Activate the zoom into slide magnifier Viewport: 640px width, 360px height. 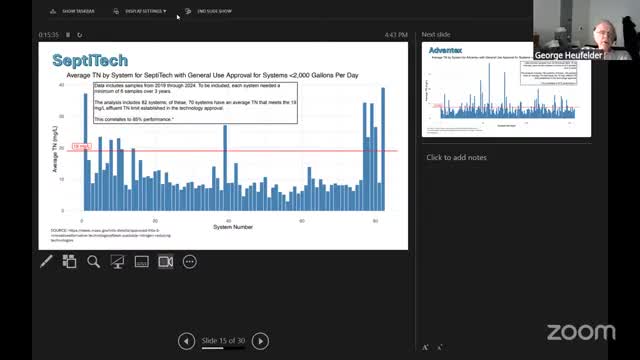click(x=93, y=262)
